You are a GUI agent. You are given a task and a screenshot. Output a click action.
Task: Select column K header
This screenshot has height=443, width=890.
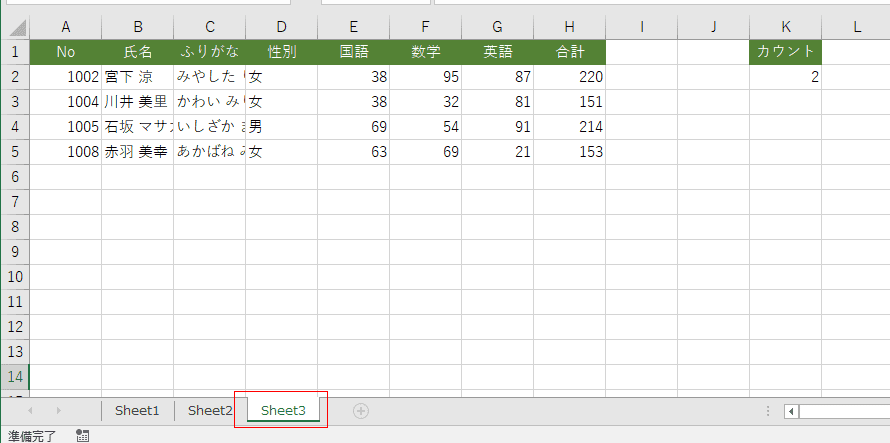786,27
